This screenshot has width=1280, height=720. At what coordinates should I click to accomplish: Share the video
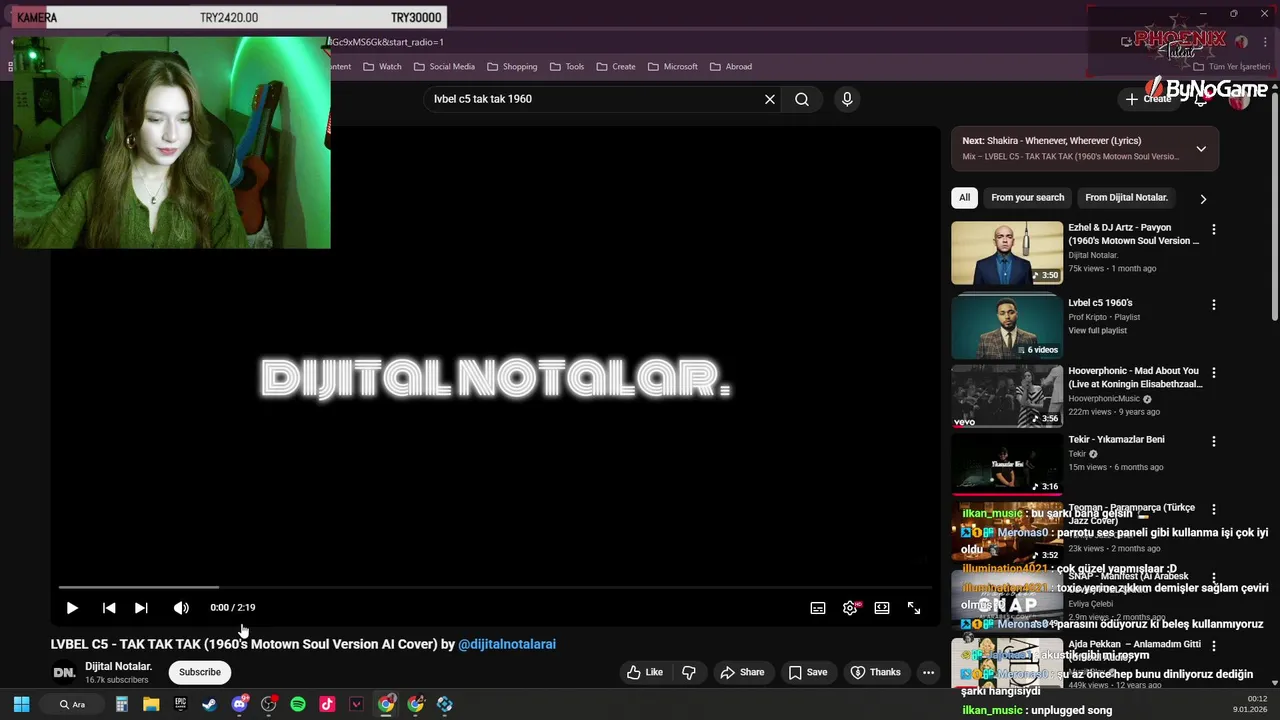(x=742, y=672)
